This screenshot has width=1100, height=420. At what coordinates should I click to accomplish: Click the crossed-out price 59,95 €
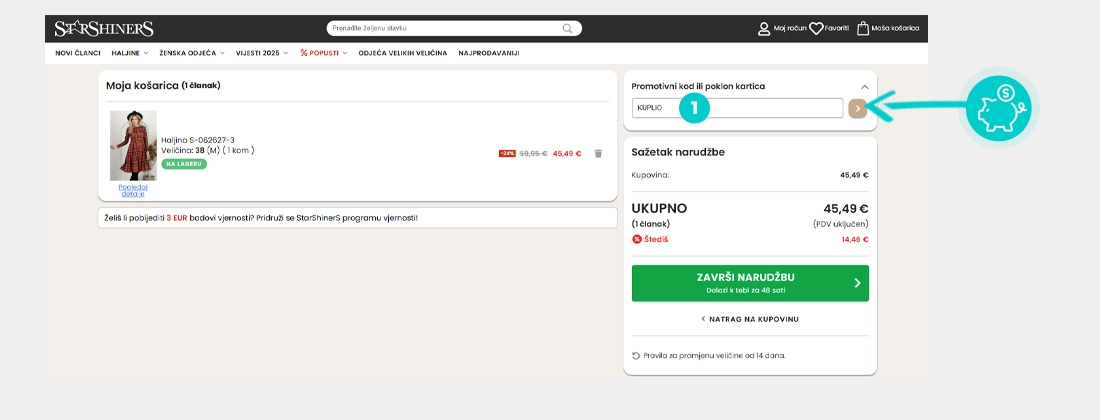tap(533, 154)
